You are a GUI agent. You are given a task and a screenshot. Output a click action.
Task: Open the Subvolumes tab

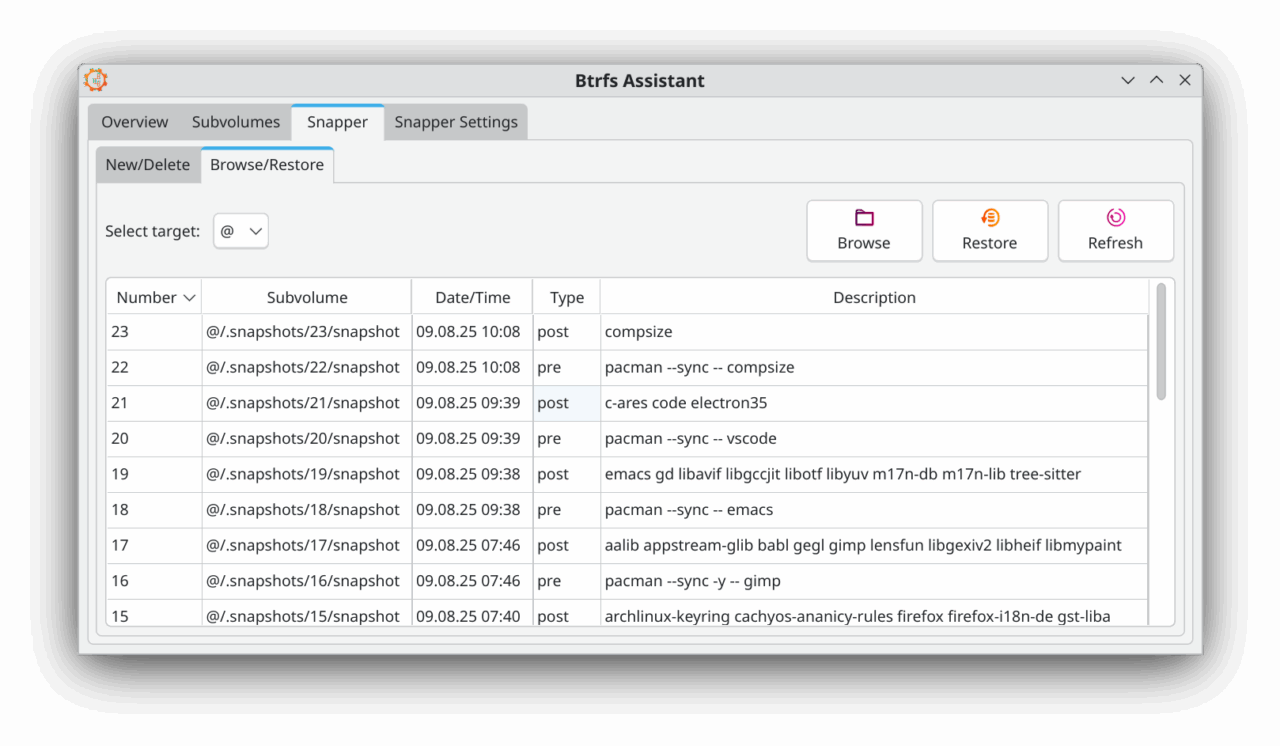click(236, 122)
